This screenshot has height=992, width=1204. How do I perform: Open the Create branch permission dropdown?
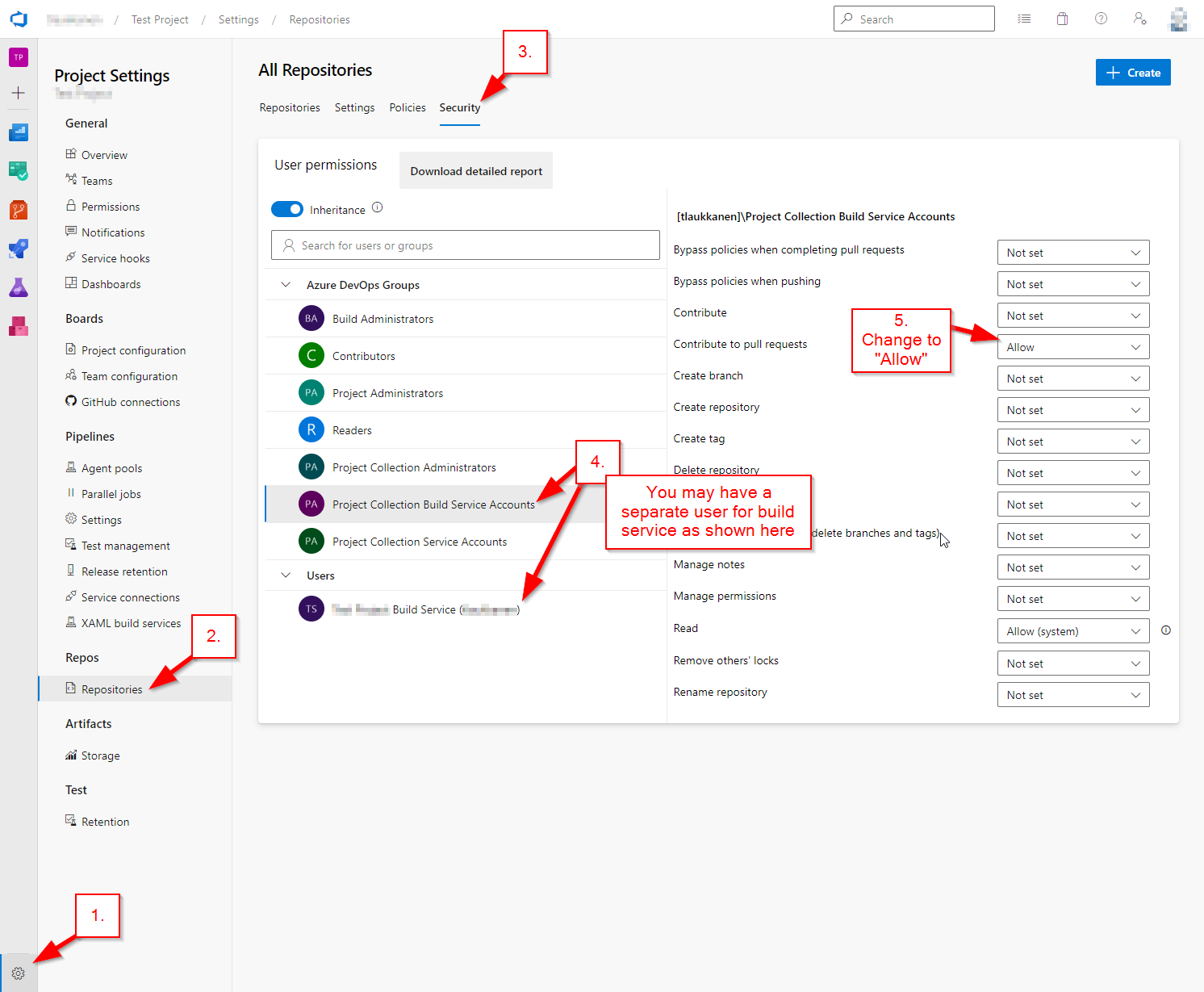1072,379
